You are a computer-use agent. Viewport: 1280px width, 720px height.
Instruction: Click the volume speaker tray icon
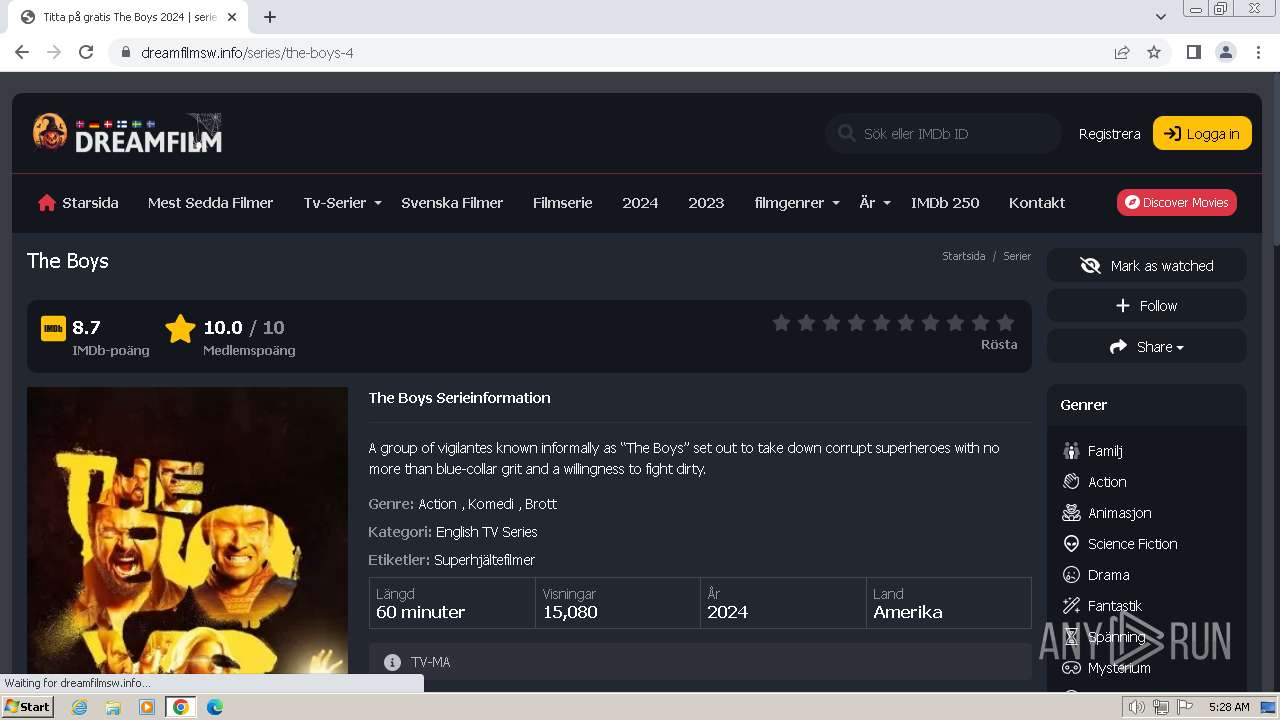coord(1137,707)
